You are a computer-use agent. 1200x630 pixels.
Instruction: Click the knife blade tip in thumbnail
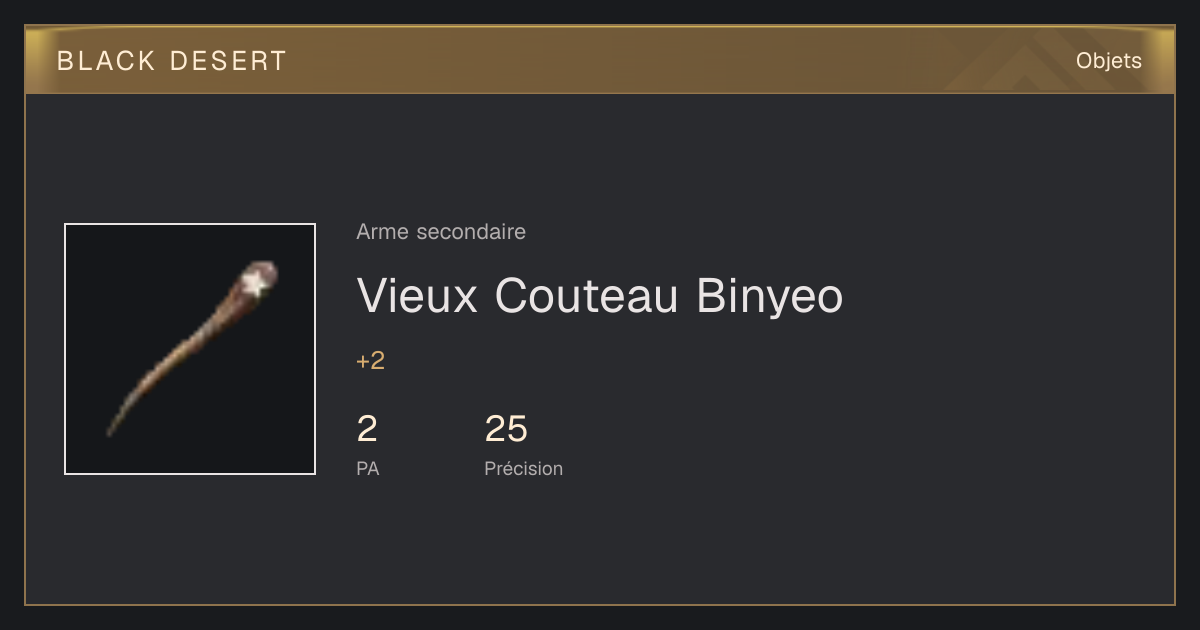coord(112,428)
